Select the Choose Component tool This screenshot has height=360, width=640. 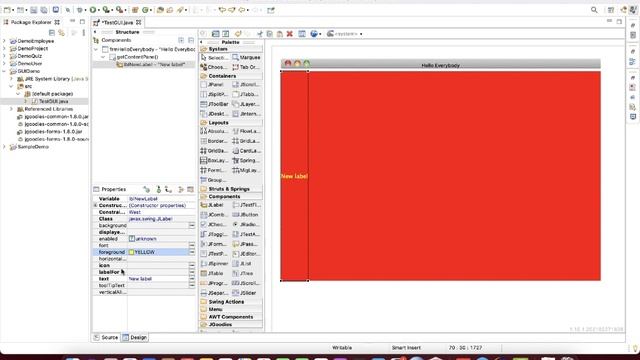pos(215,67)
